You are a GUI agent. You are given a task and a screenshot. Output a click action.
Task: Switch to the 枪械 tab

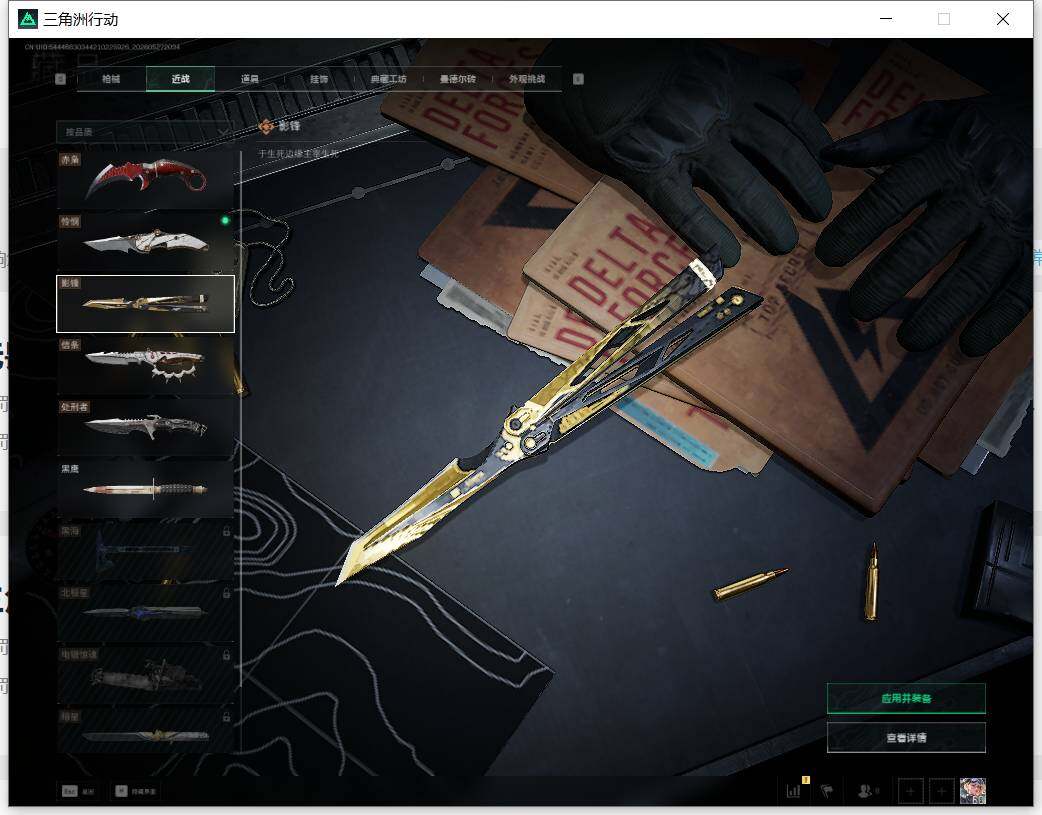[x=111, y=79]
